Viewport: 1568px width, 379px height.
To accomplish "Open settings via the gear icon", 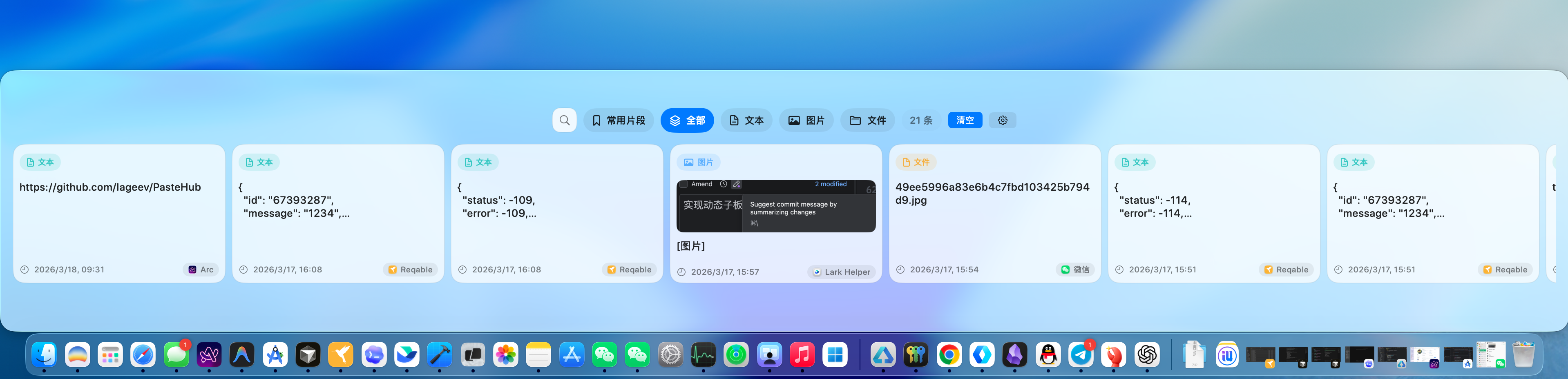I will 1002,120.
